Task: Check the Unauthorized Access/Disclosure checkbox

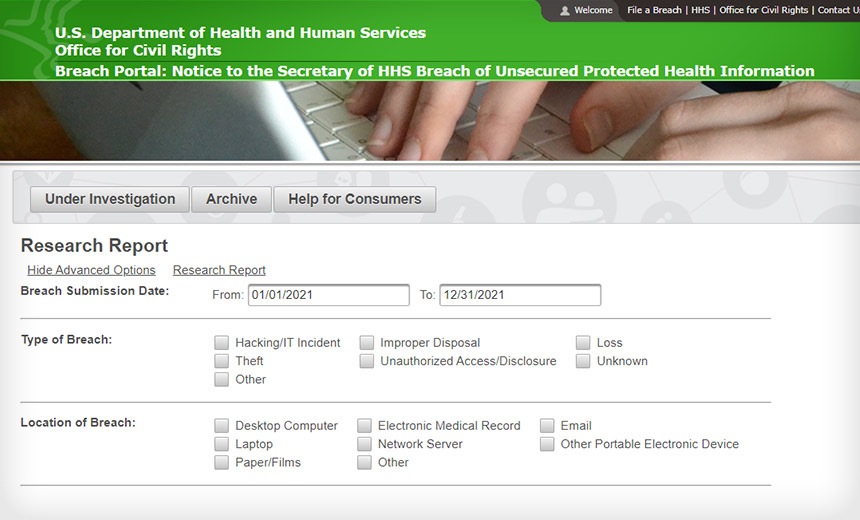Action: click(366, 361)
